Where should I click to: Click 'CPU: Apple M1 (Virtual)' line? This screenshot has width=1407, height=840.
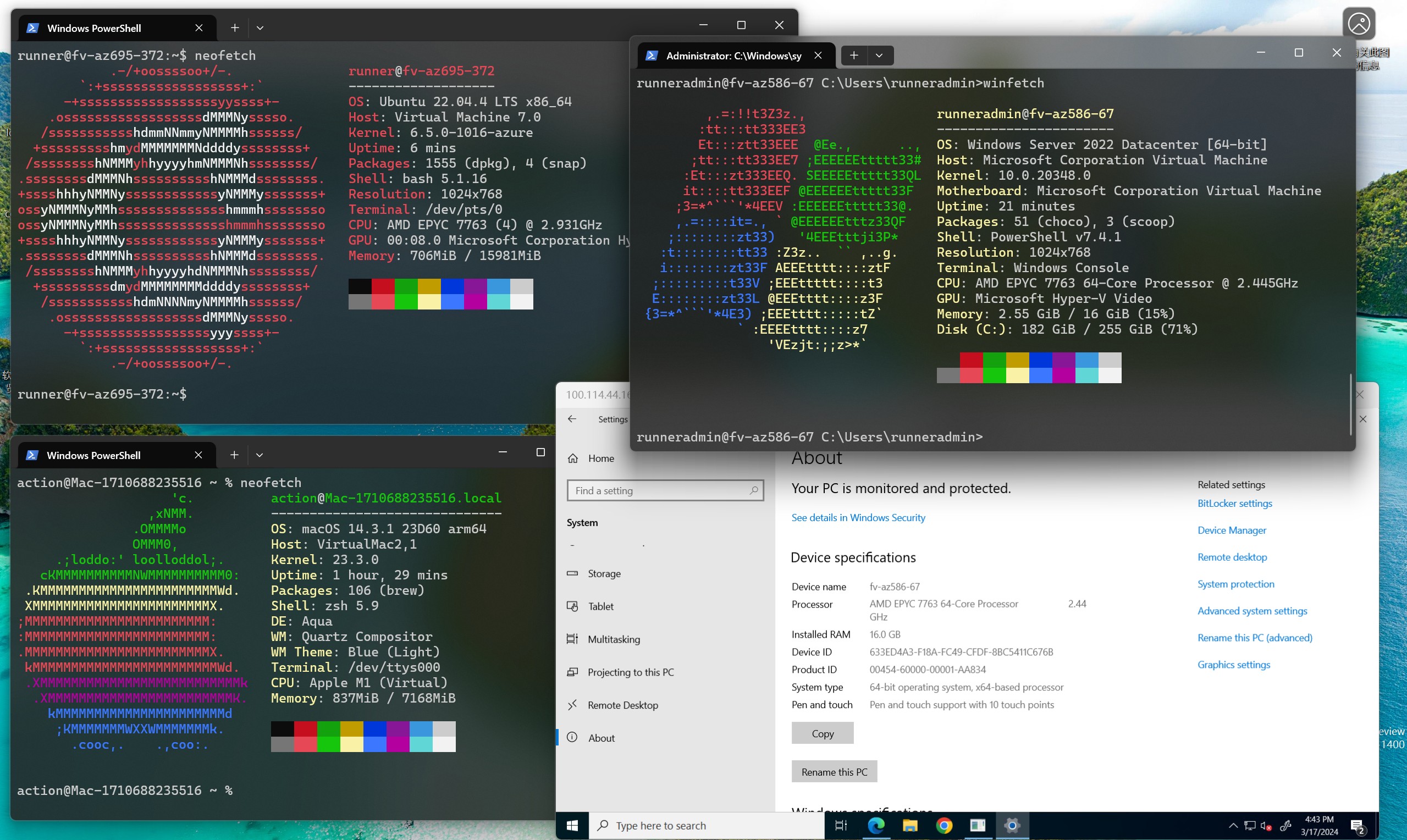pos(359,683)
